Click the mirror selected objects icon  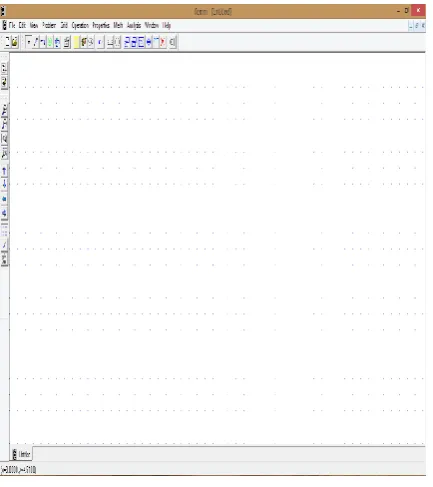(x=149, y=42)
